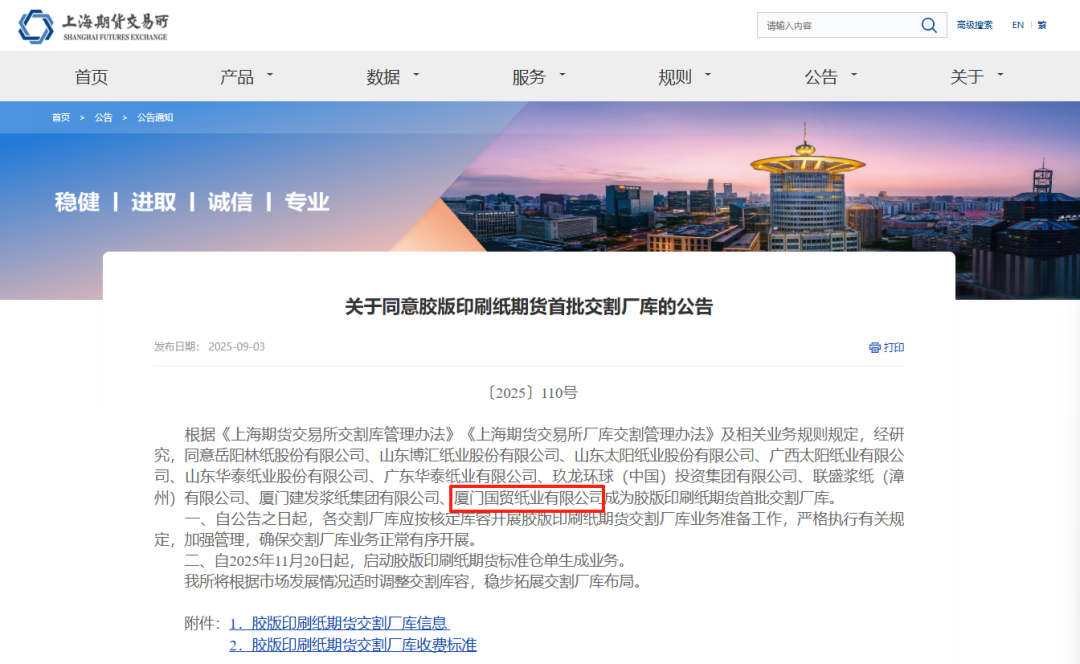Click the 专业 slogan word in the banner
This screenshot has height=664, width=1080.
[x=307, y=202]
